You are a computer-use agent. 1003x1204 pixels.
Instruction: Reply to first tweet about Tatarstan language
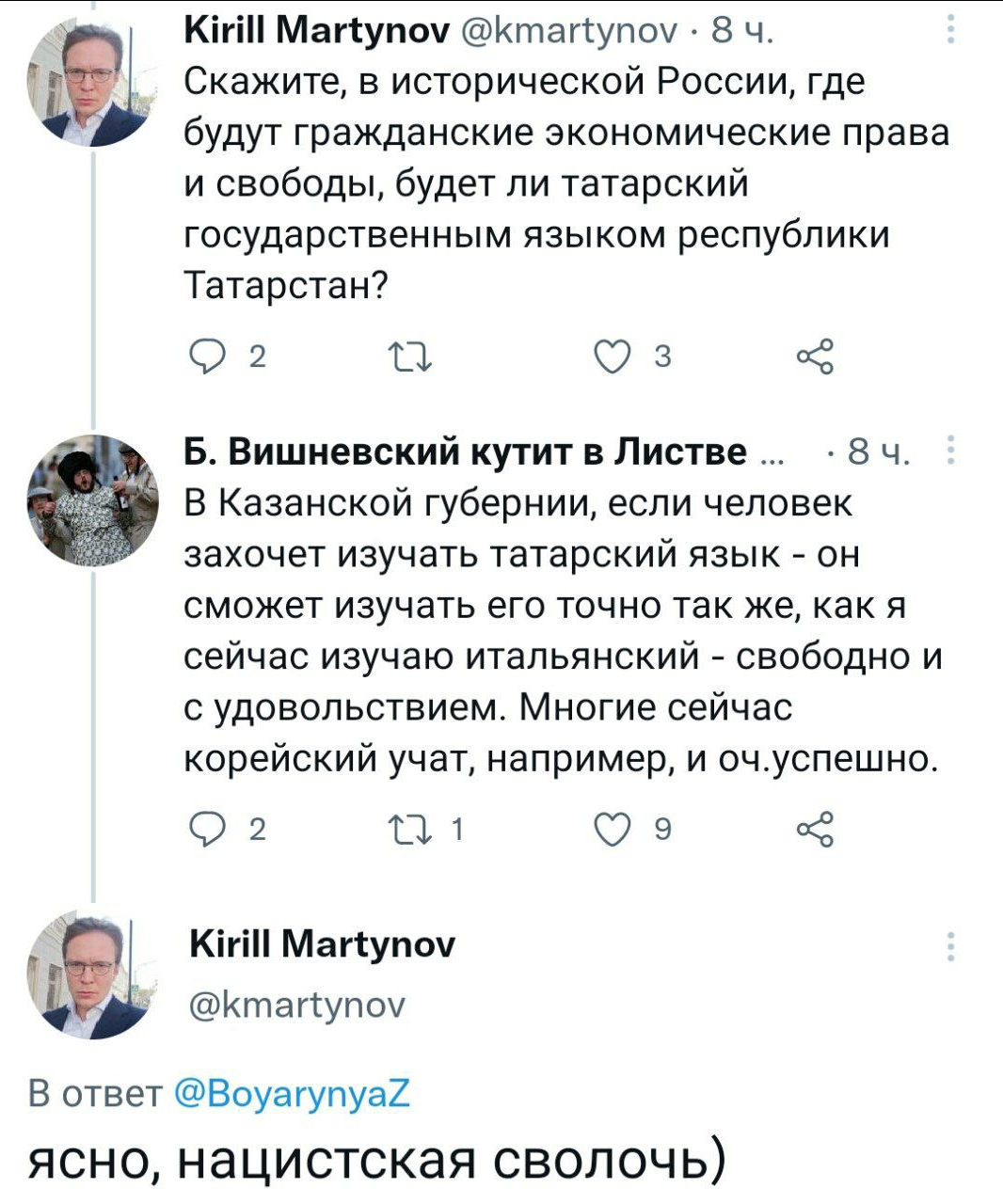click(204, 356)
